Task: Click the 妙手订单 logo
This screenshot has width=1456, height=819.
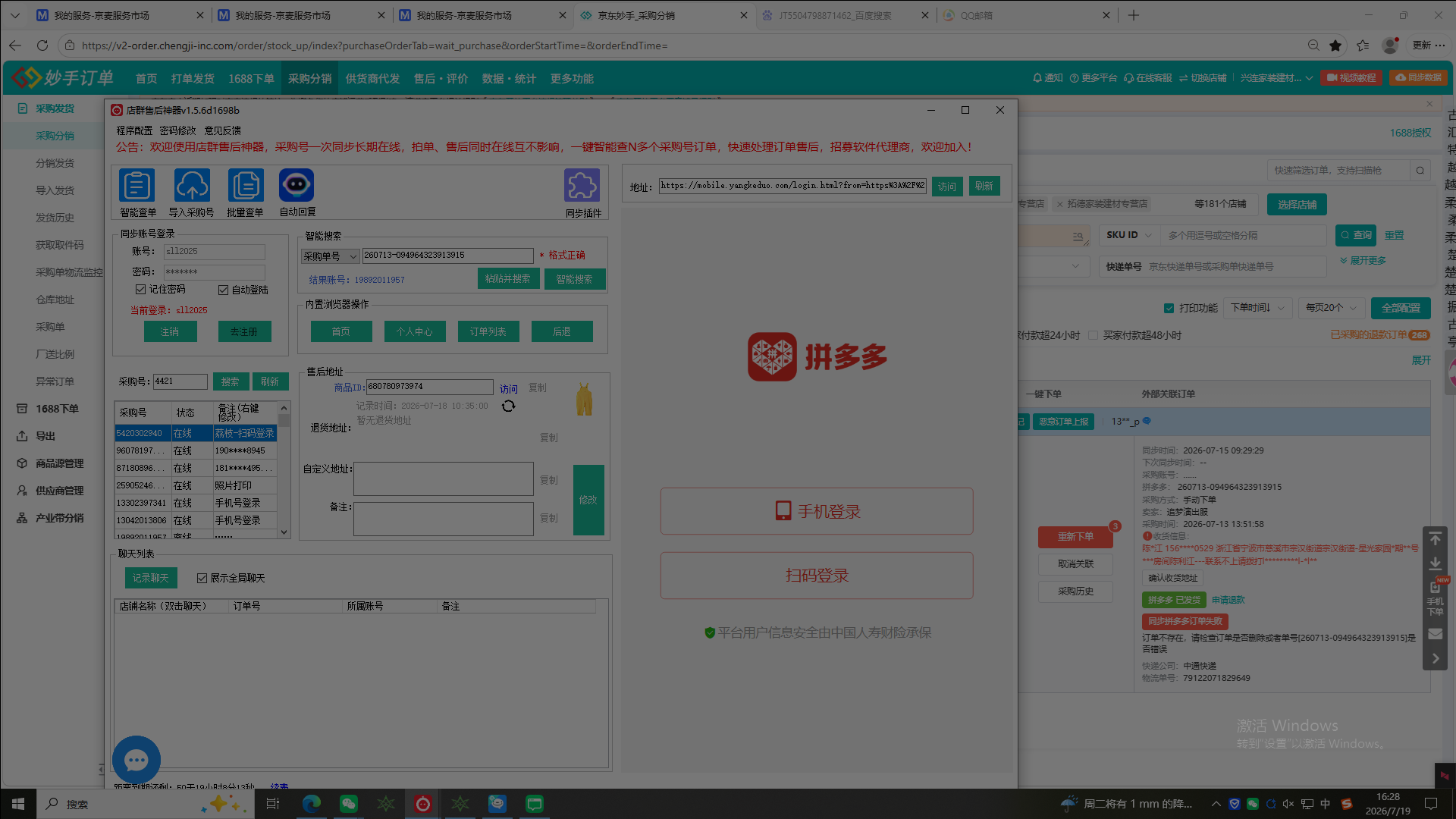Action: (x=62, y=78)
